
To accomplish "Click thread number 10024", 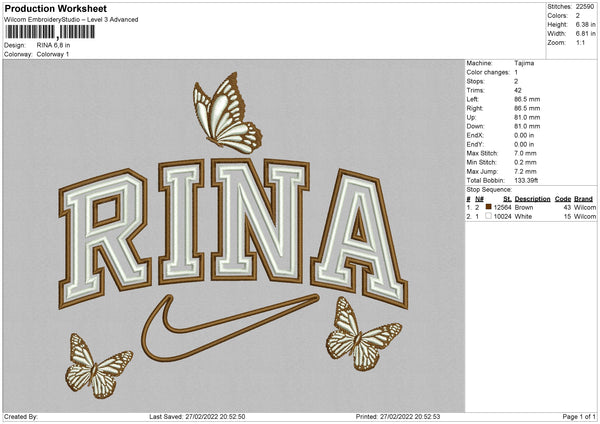I will (502, 217).
